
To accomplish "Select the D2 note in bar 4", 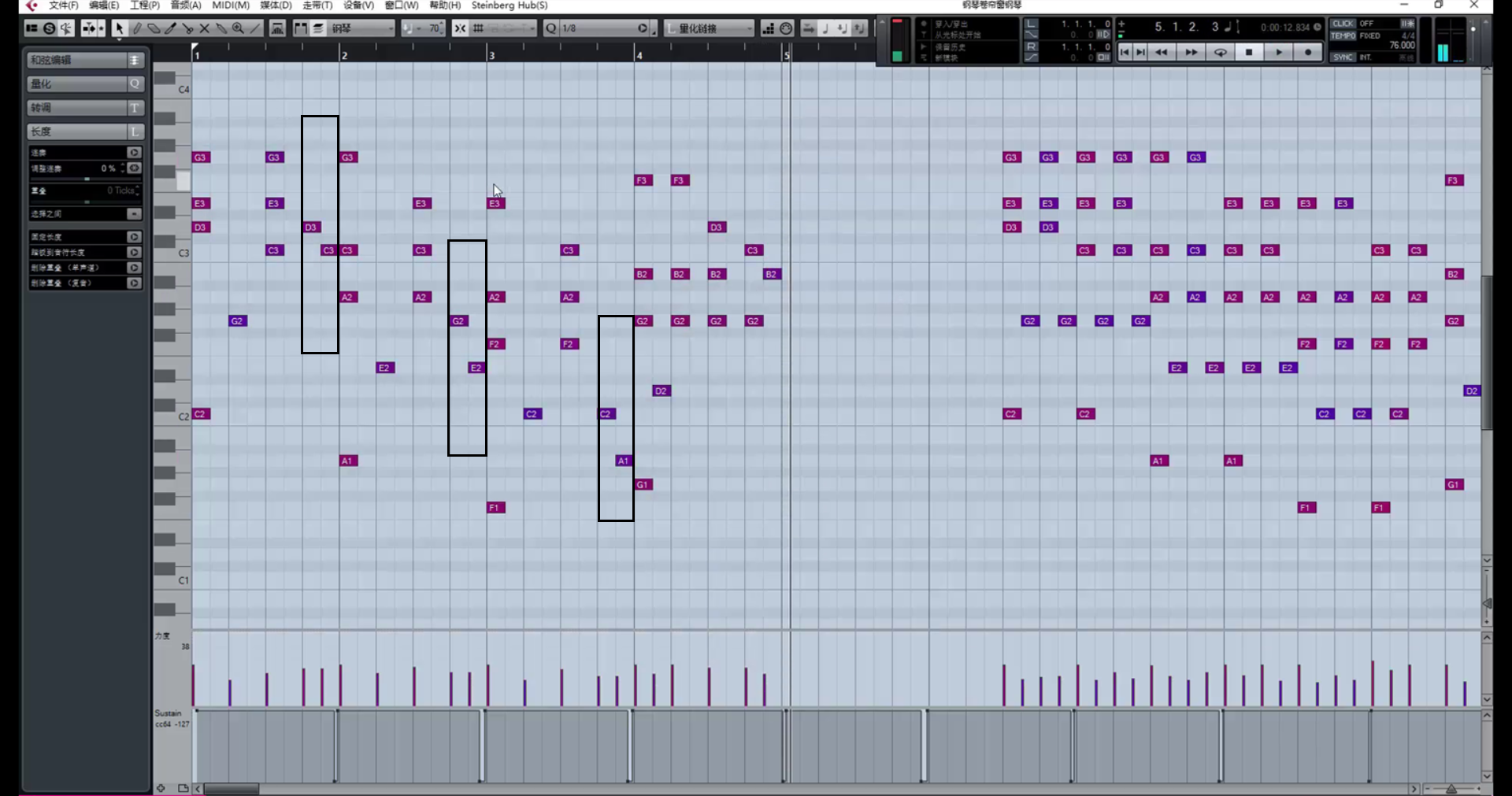I will pyautogui.click(x=661, y=391).
